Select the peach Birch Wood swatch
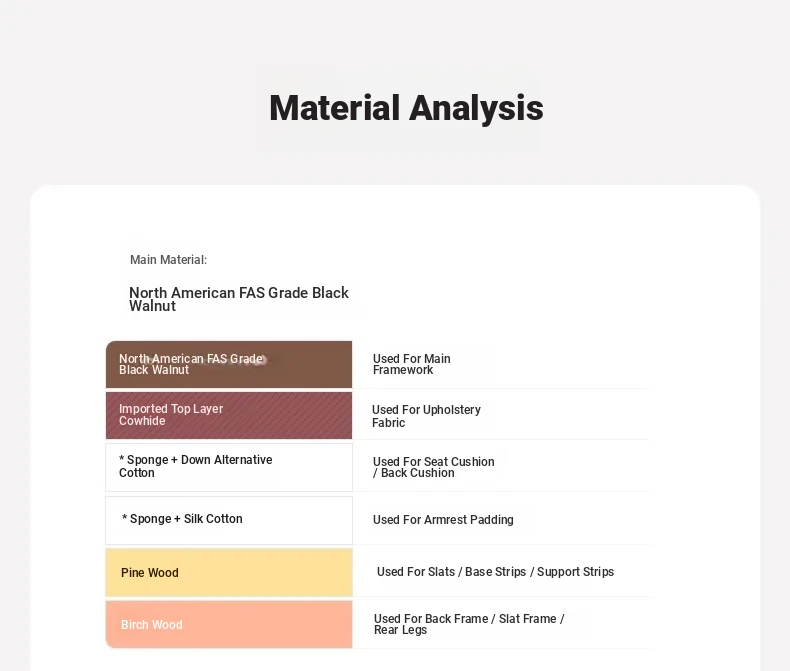The image size is (790, 671). pos(229,624)
